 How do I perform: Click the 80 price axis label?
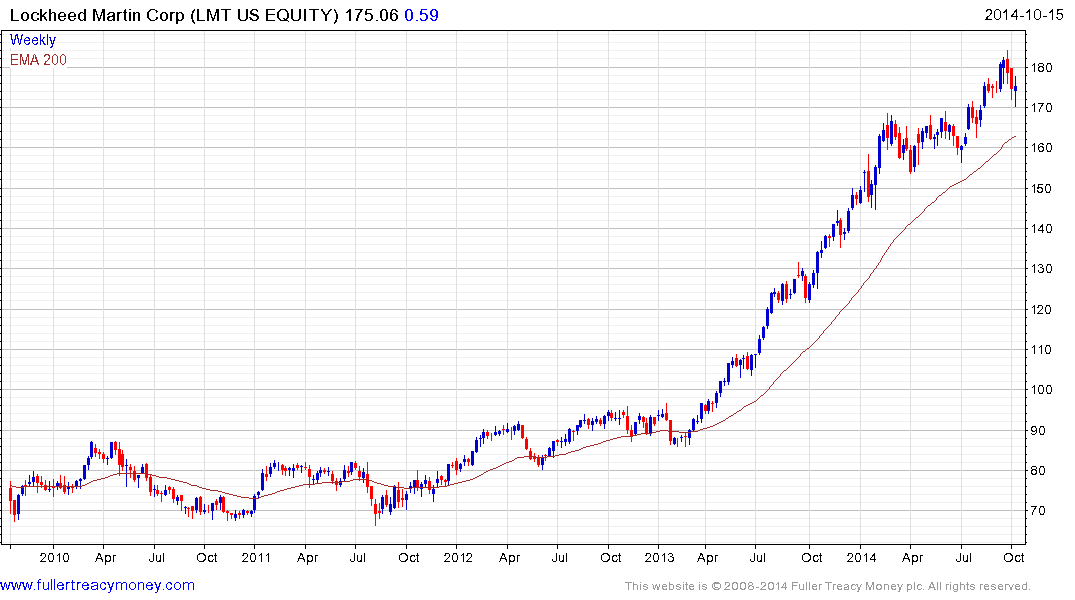pos(1038,470)
